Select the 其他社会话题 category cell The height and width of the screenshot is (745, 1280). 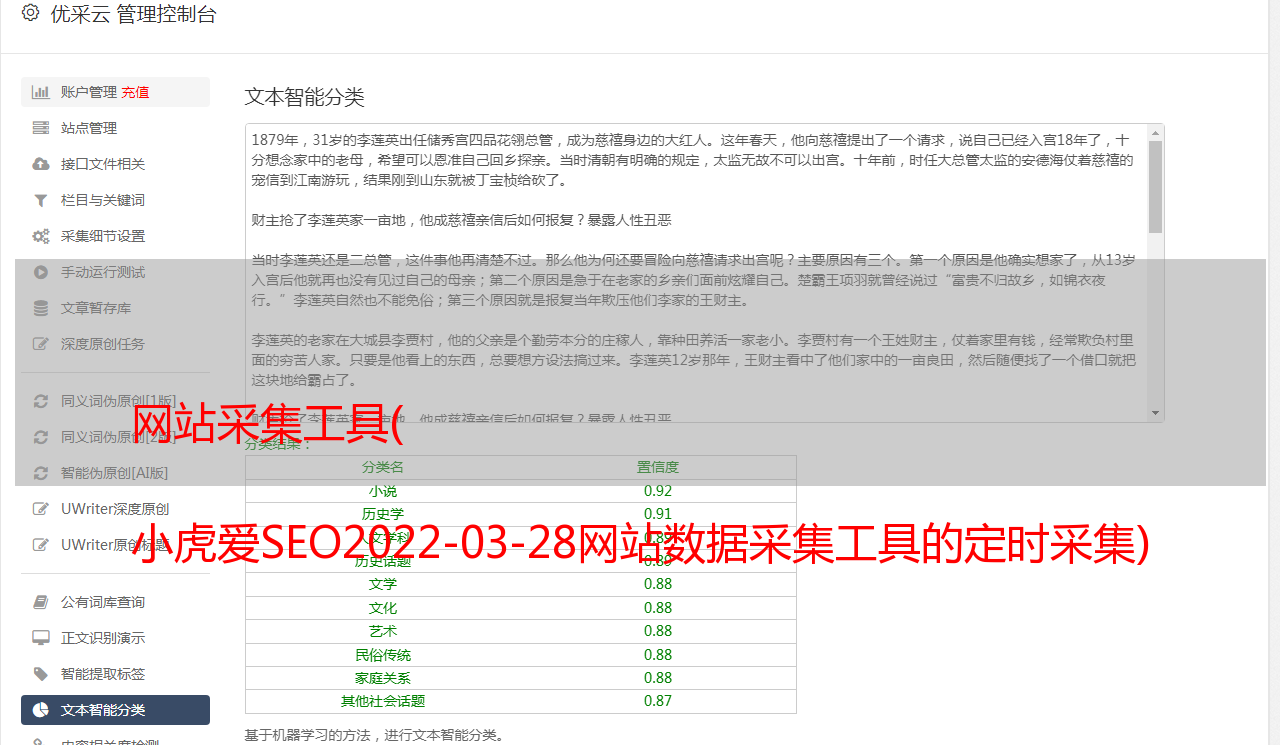pos(383,701)
